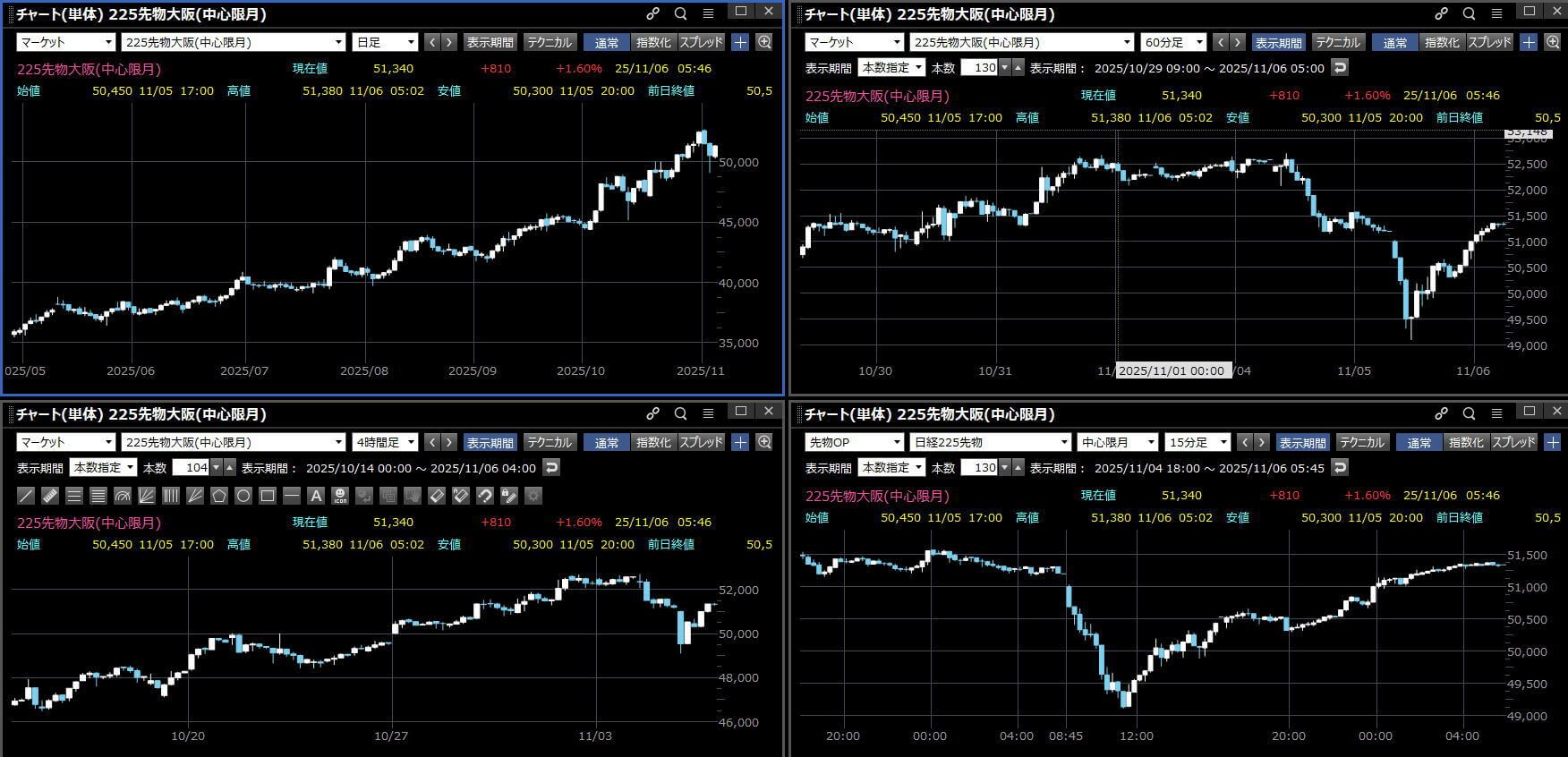Open the 日経225先物 symbol dropdown
Image resolution: width=1568 pixels, height=757 pixels.
[990, 442]
